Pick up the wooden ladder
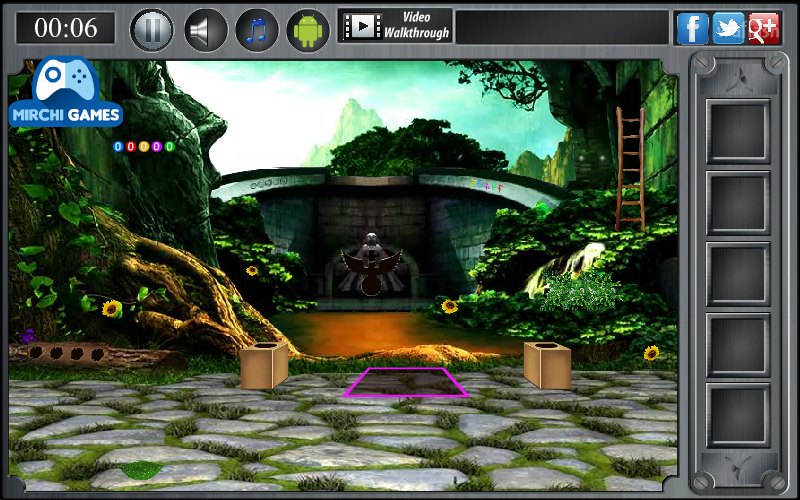This screenshot has width=800, height=500. (x=630, y=169)
